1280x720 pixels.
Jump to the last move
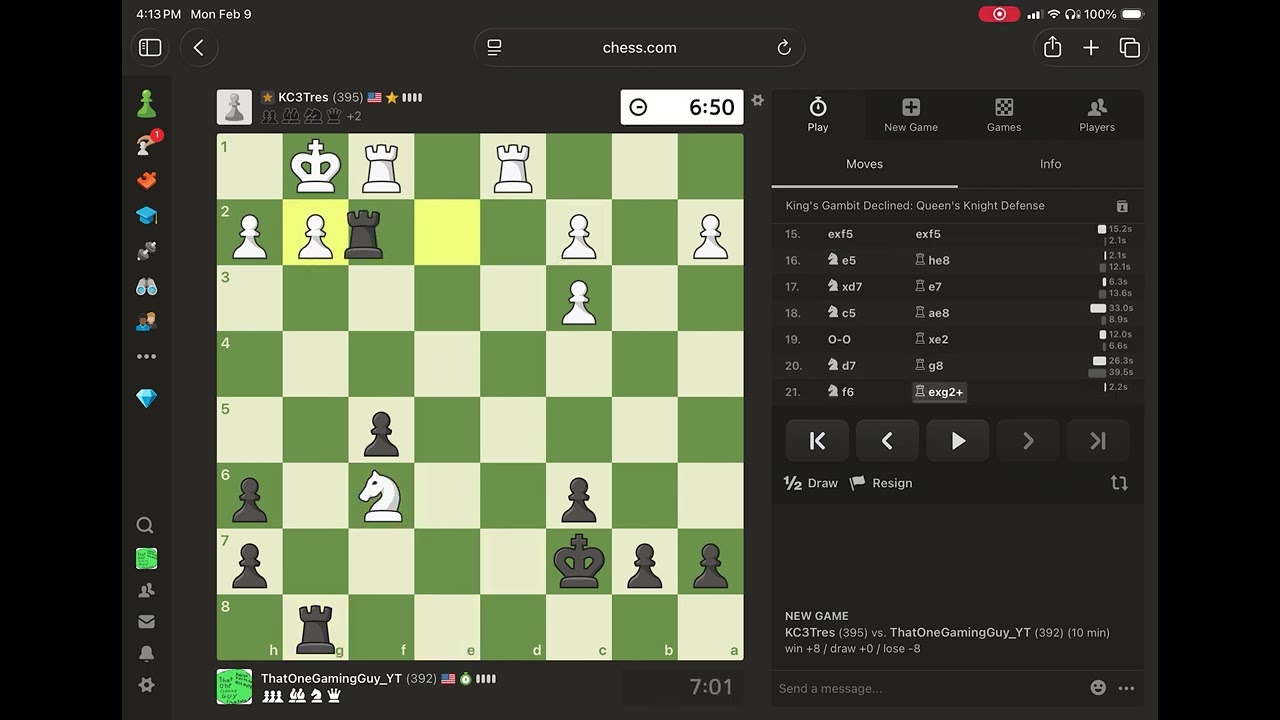click(x=1098, y=441)
